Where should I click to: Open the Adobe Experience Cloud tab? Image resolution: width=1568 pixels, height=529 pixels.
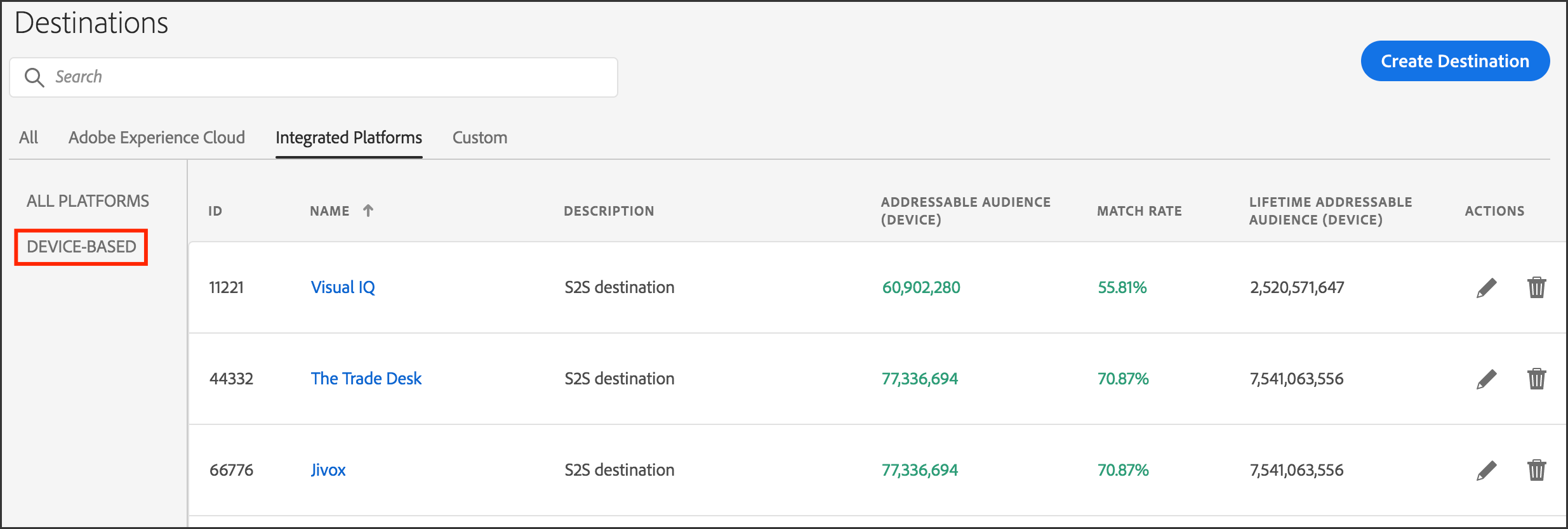click(156, 138)
